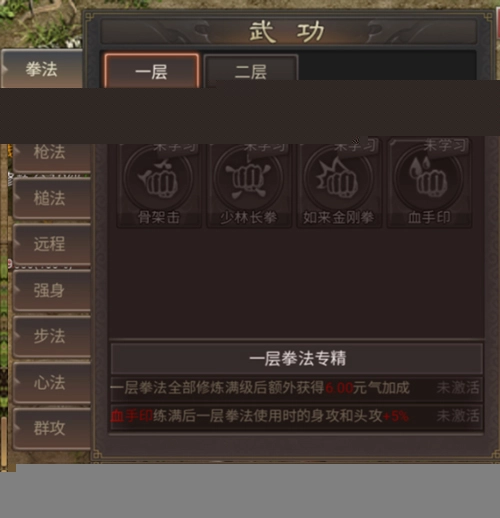Select the 骨架击 fist skill icon
This screenshot has height=518, width=500.
click(x=159, y=177)
